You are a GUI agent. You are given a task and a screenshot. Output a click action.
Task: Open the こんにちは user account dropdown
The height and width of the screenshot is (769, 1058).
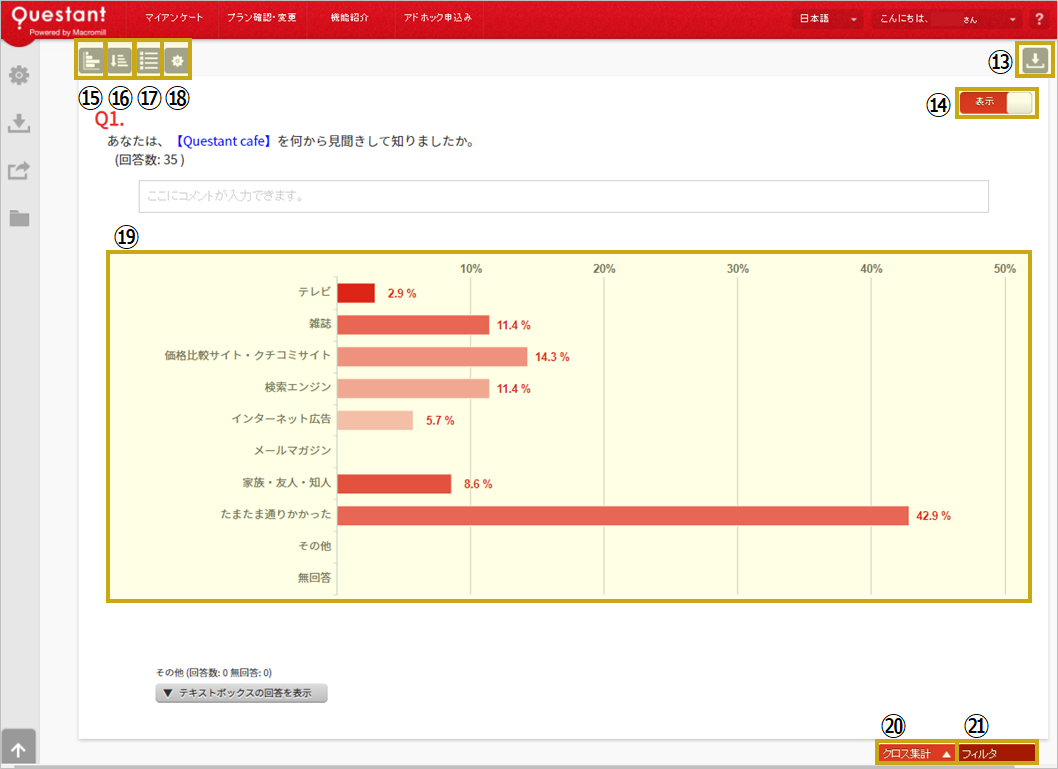pyautogui.click(x=946, y=19)
